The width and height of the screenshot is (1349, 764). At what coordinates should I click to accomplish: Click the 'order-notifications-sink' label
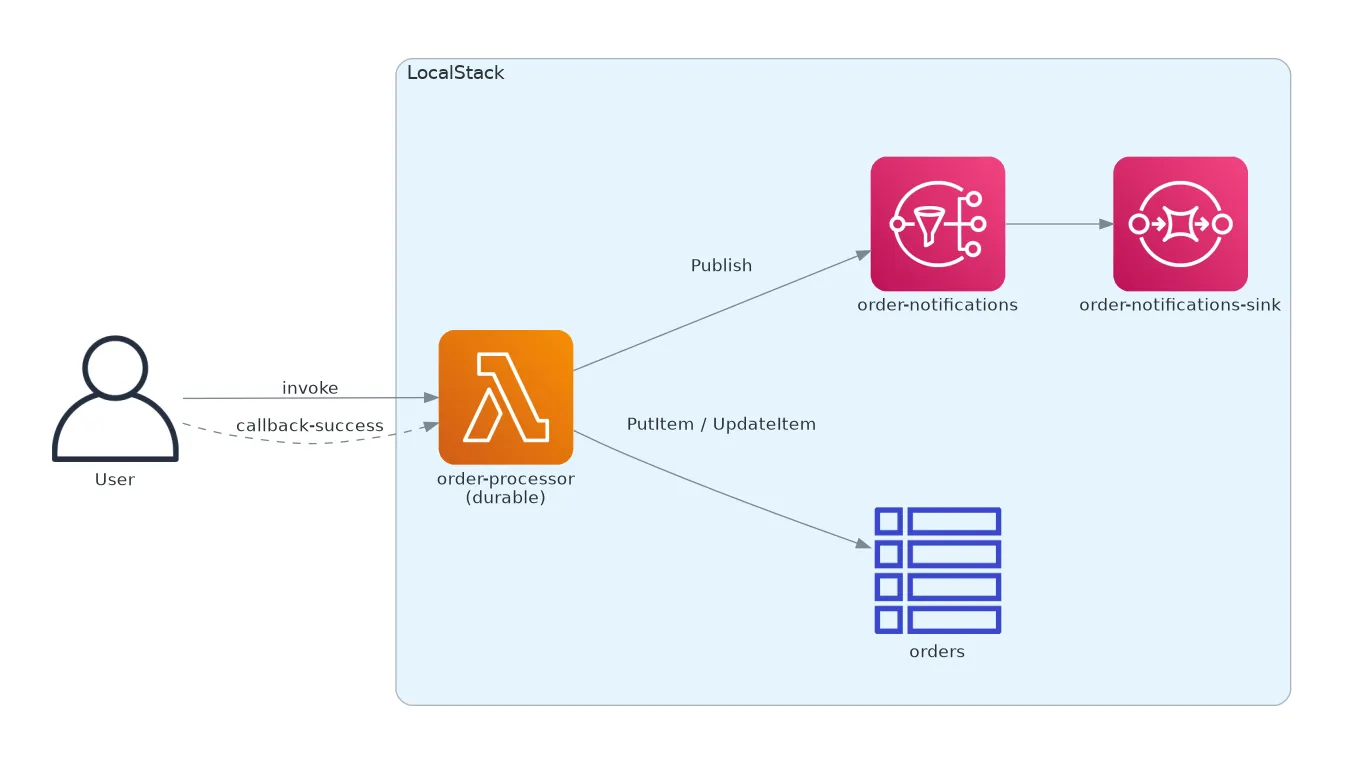(1180, 305)
